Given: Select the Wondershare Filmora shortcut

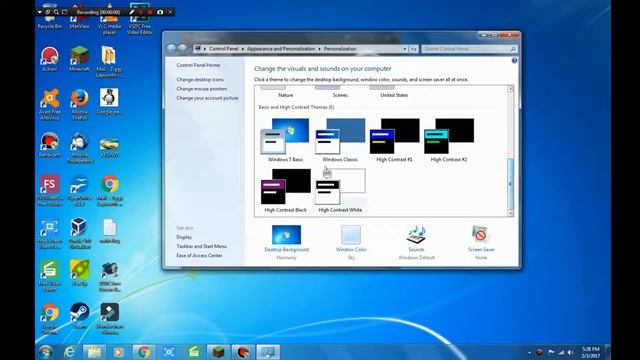Looking at the screenshot, I should pos(110,319).
